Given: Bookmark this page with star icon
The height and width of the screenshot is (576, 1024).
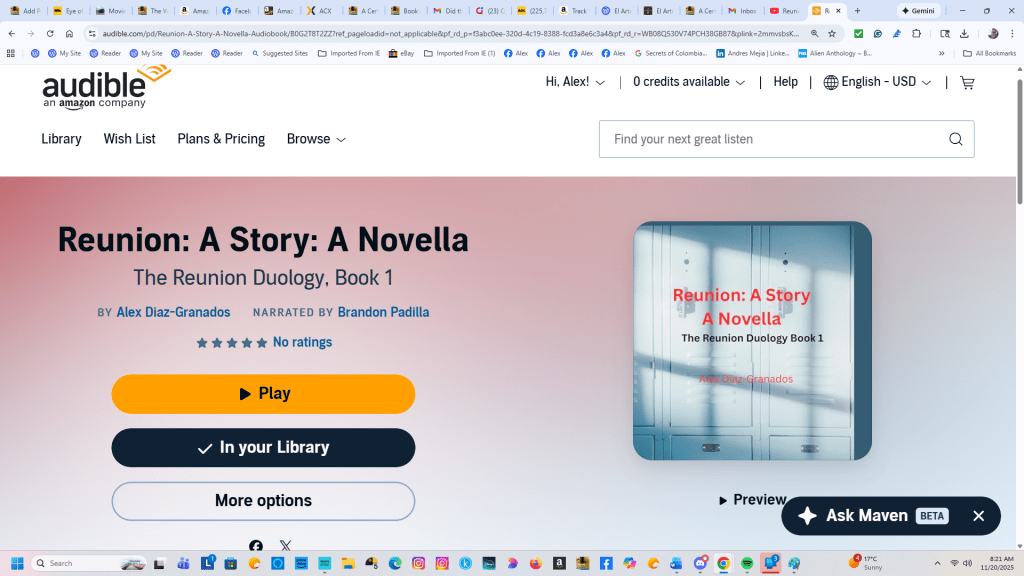Looking at the screenshot, I should 831,33.
